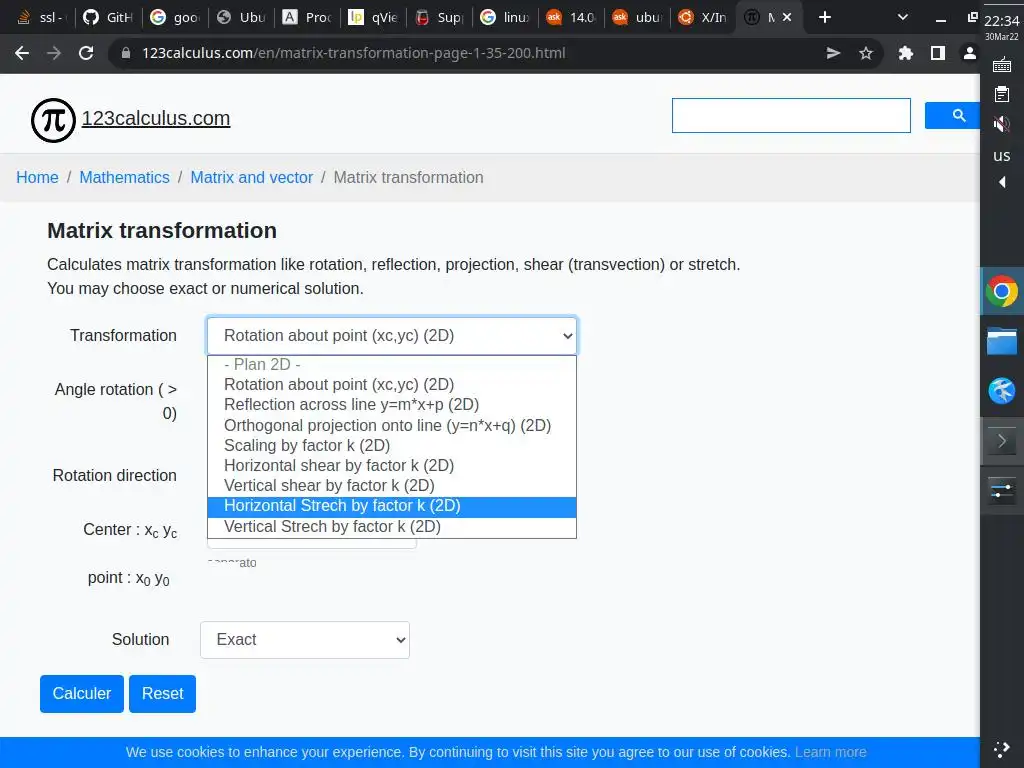Click the Calculer button
This screenshot has width=1024, height=768.
click(82, 694)
